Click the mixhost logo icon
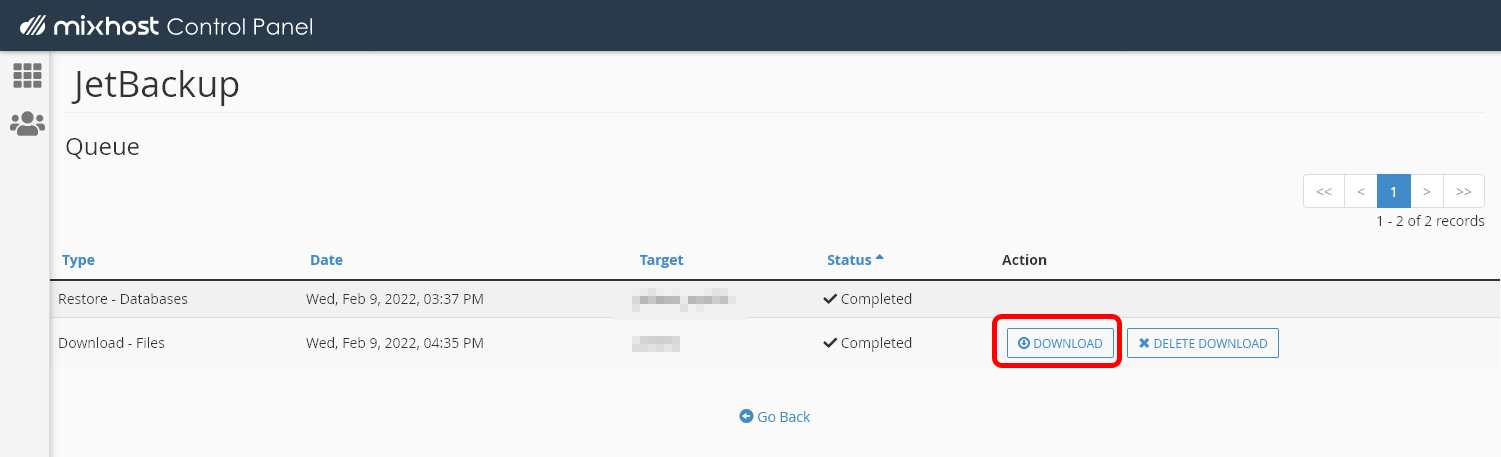The height and width of the screenshot is (457, 1501). click(32, 25)
